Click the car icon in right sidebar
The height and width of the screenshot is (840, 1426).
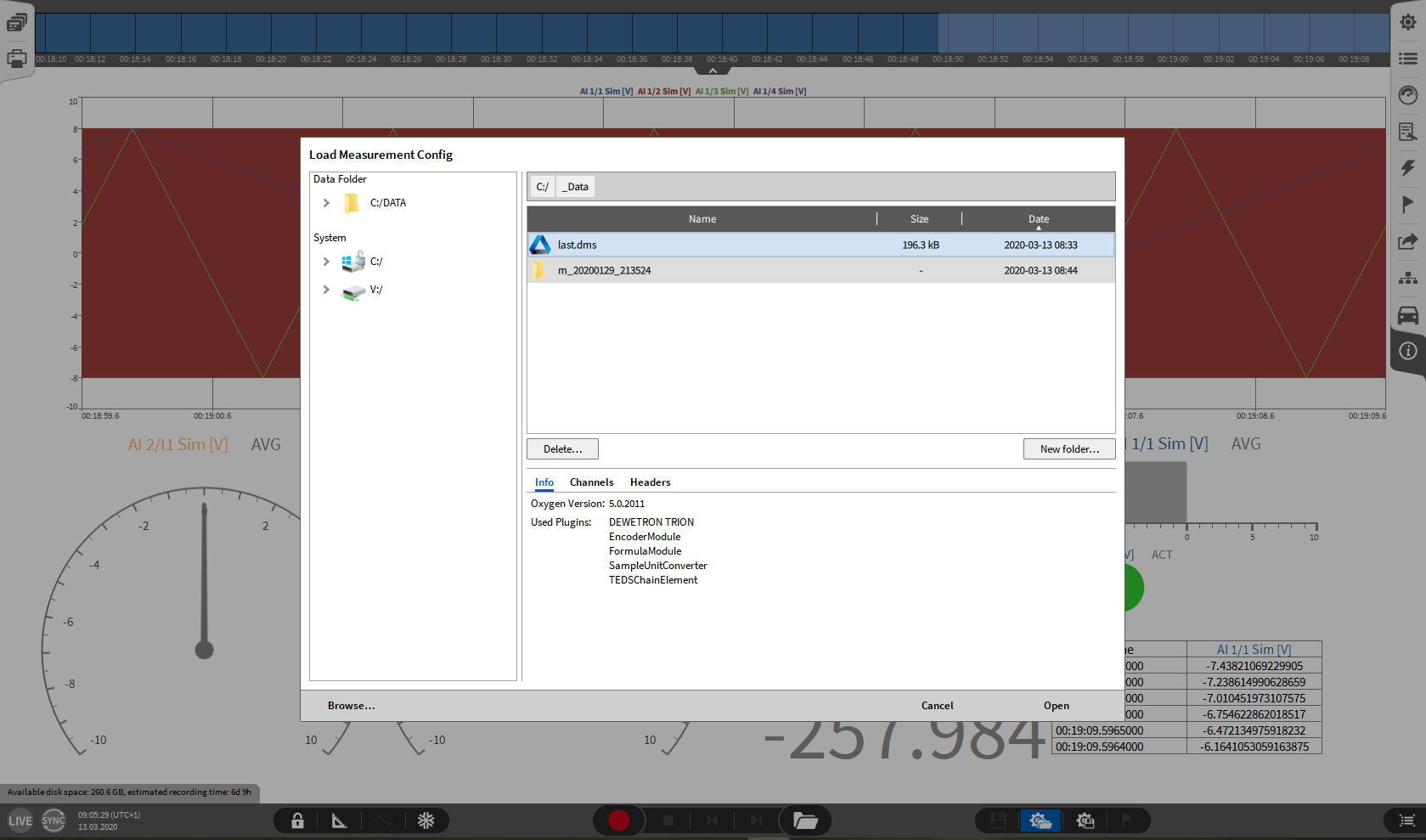click(1407, 315)
